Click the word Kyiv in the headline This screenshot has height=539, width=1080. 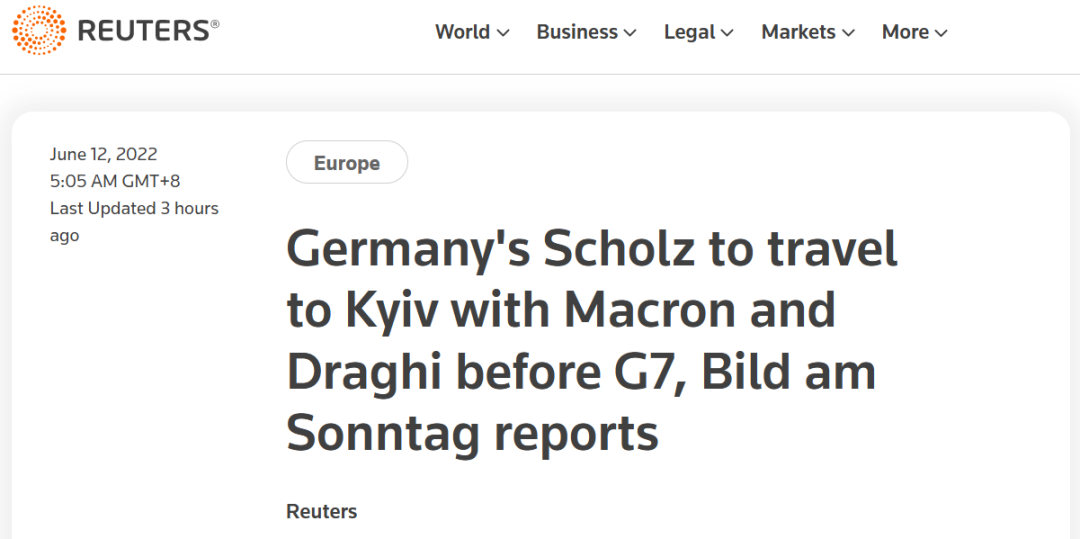(392, 310)
